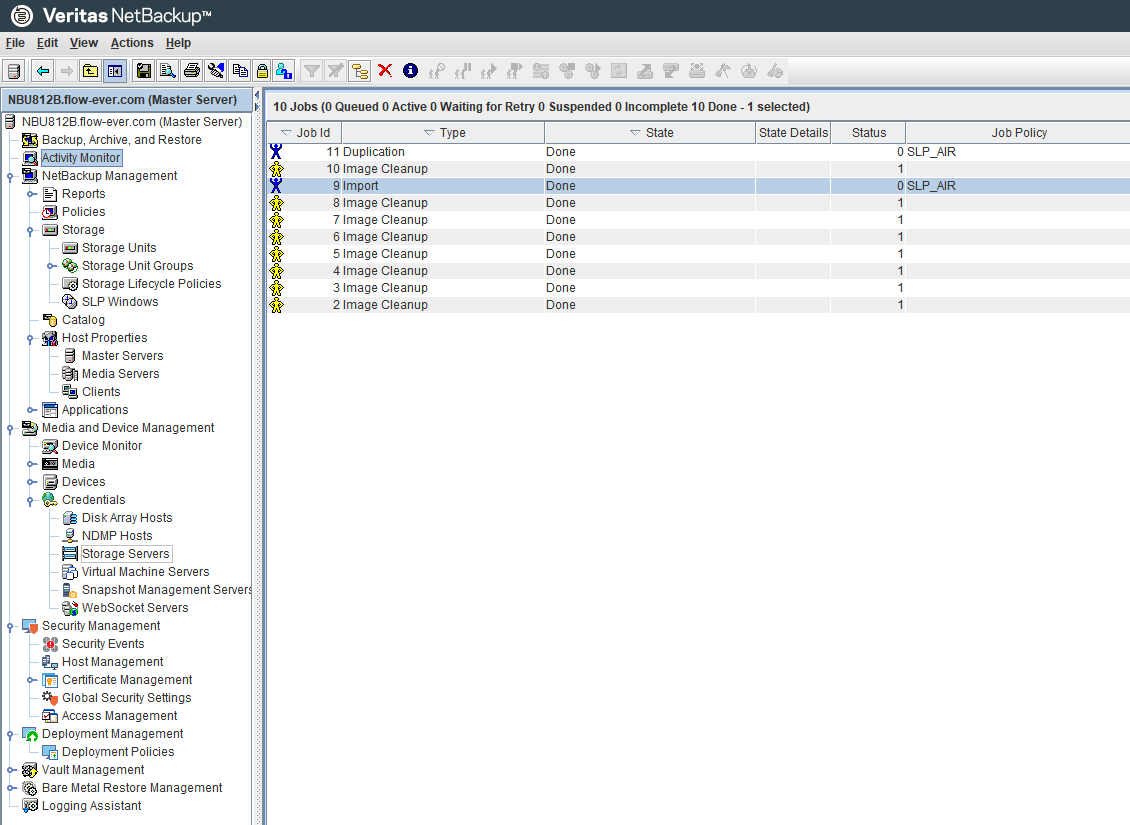Open Policies in the tree

click(x=84, y=212)
